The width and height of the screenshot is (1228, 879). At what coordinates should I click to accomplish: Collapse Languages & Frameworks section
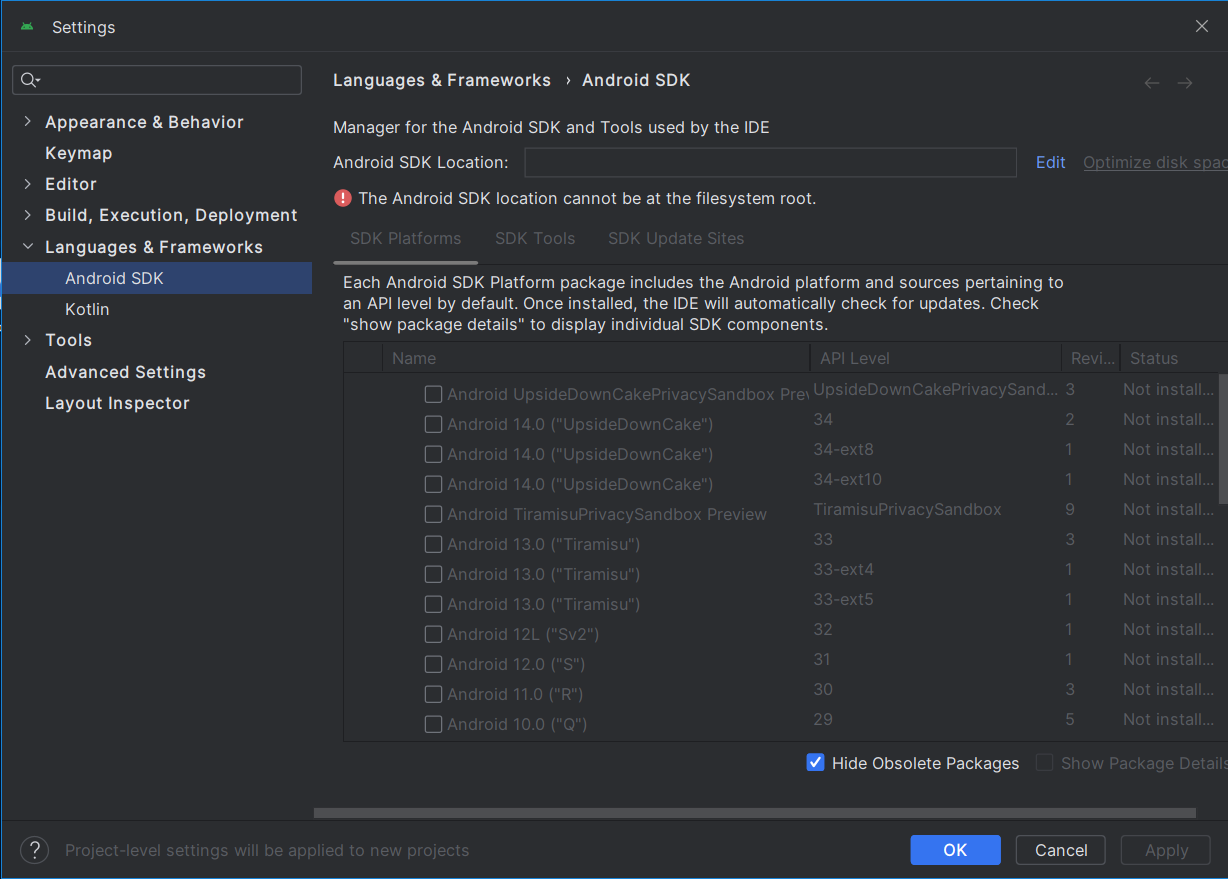28,247
